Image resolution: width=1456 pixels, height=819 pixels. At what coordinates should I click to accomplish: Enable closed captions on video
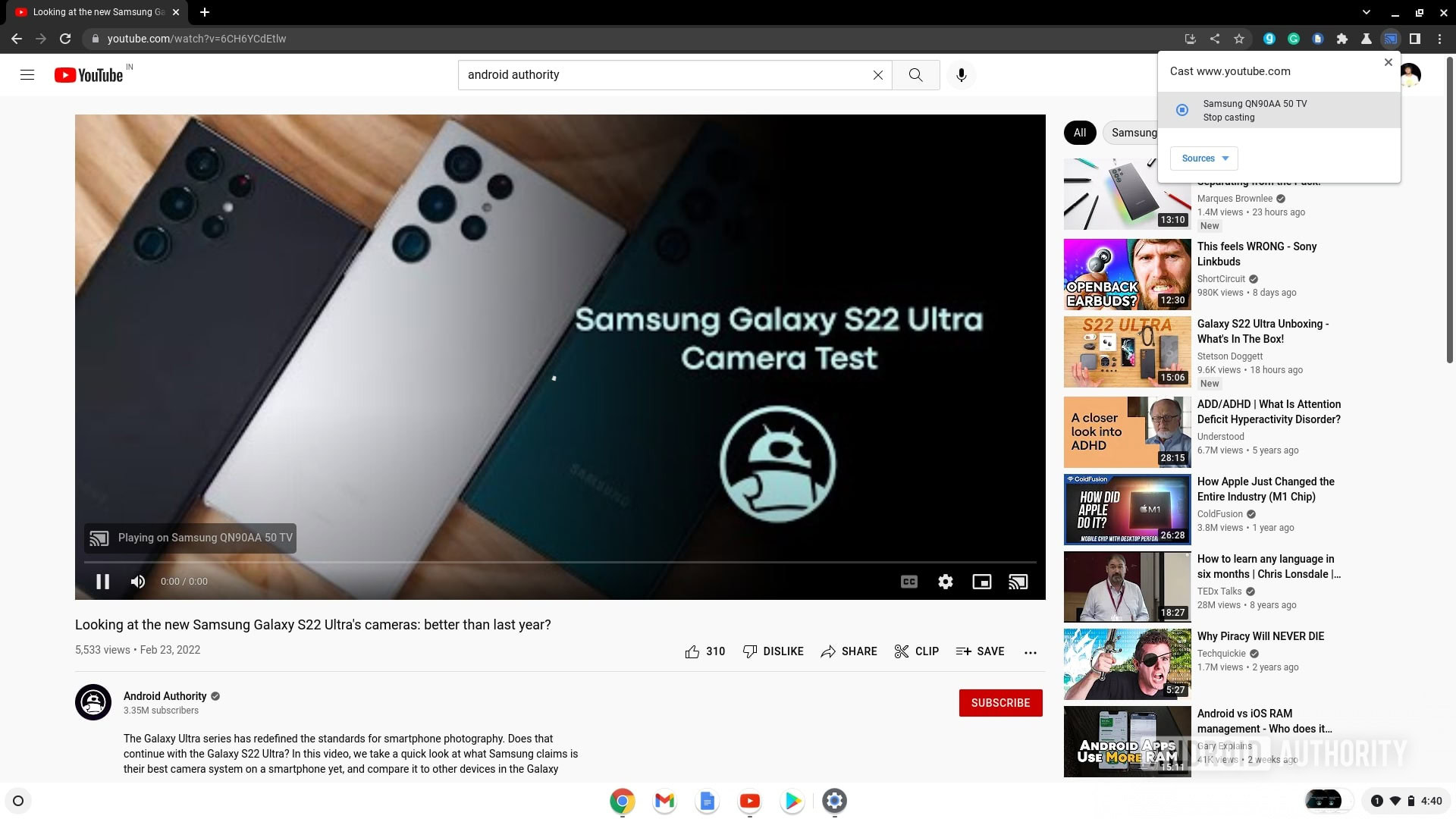click(x=908, y=581)
